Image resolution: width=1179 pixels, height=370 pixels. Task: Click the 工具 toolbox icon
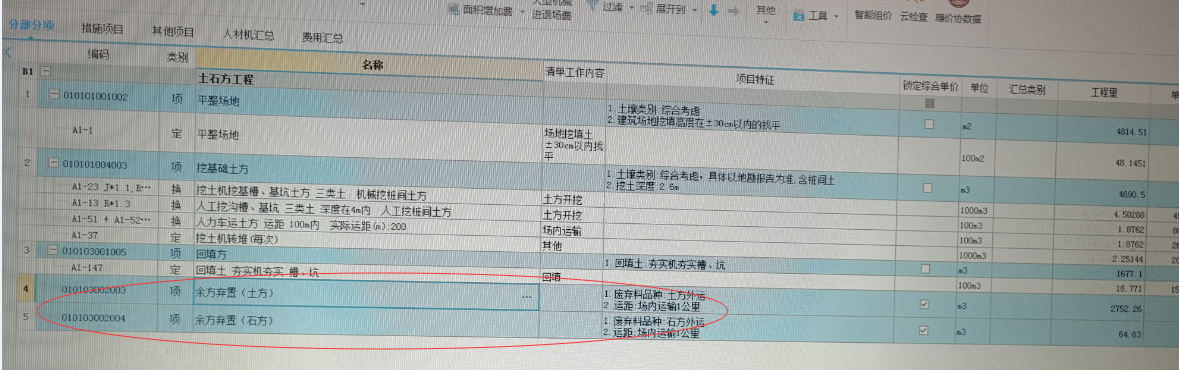point(799,15)
